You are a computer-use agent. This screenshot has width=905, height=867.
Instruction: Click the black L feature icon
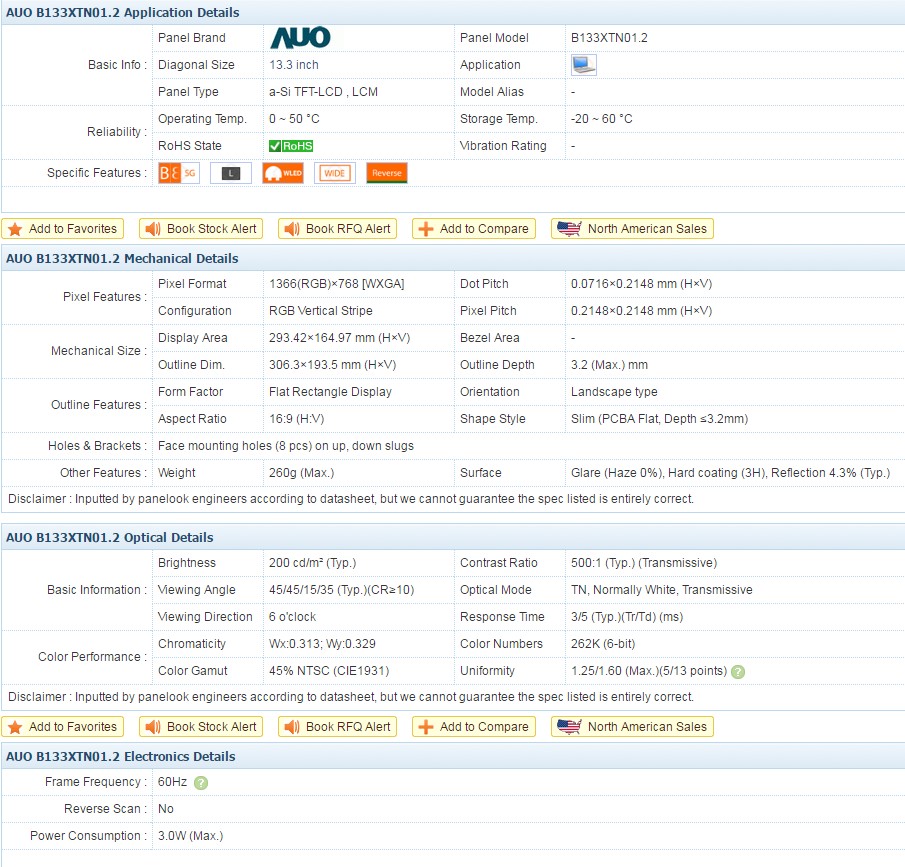point(231,173)
